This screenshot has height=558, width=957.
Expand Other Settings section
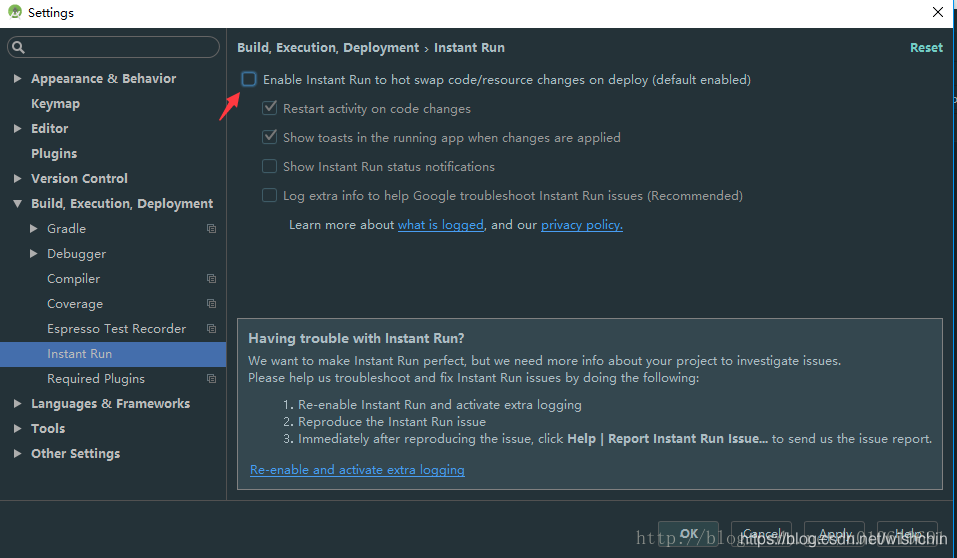pyautogui.click(x=18, y=454)
